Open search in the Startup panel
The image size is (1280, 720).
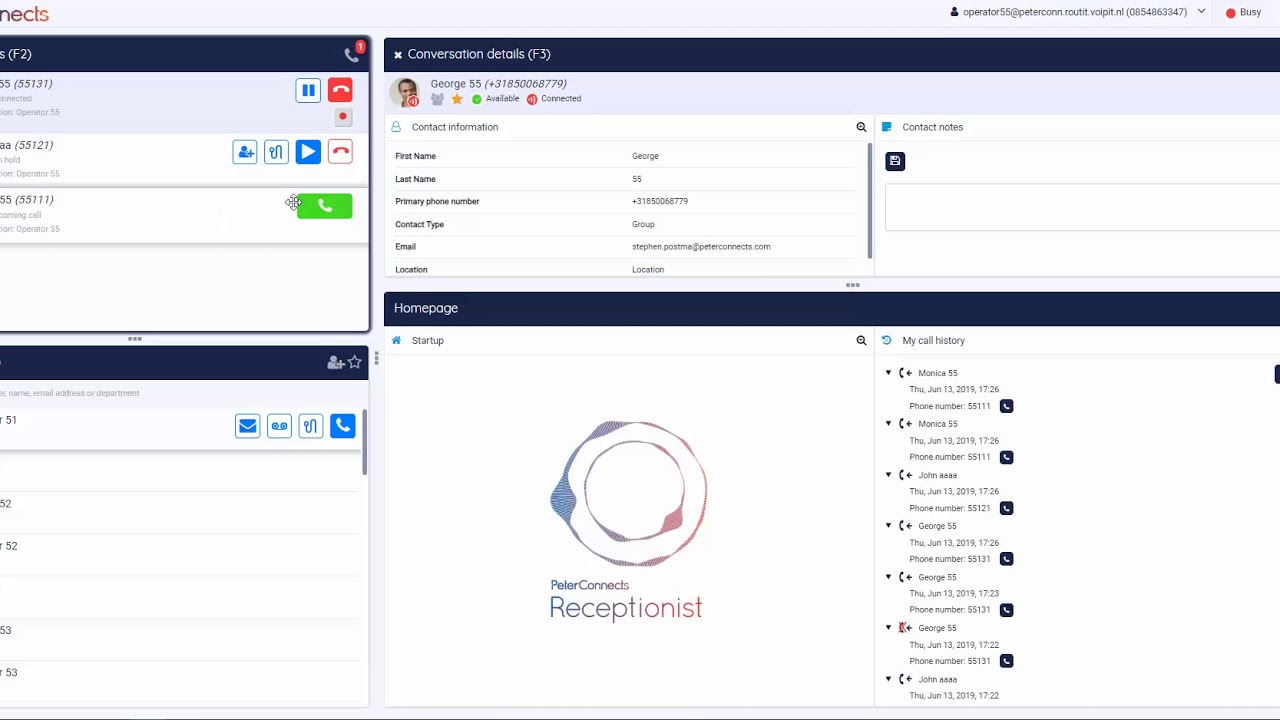(861, 341)
